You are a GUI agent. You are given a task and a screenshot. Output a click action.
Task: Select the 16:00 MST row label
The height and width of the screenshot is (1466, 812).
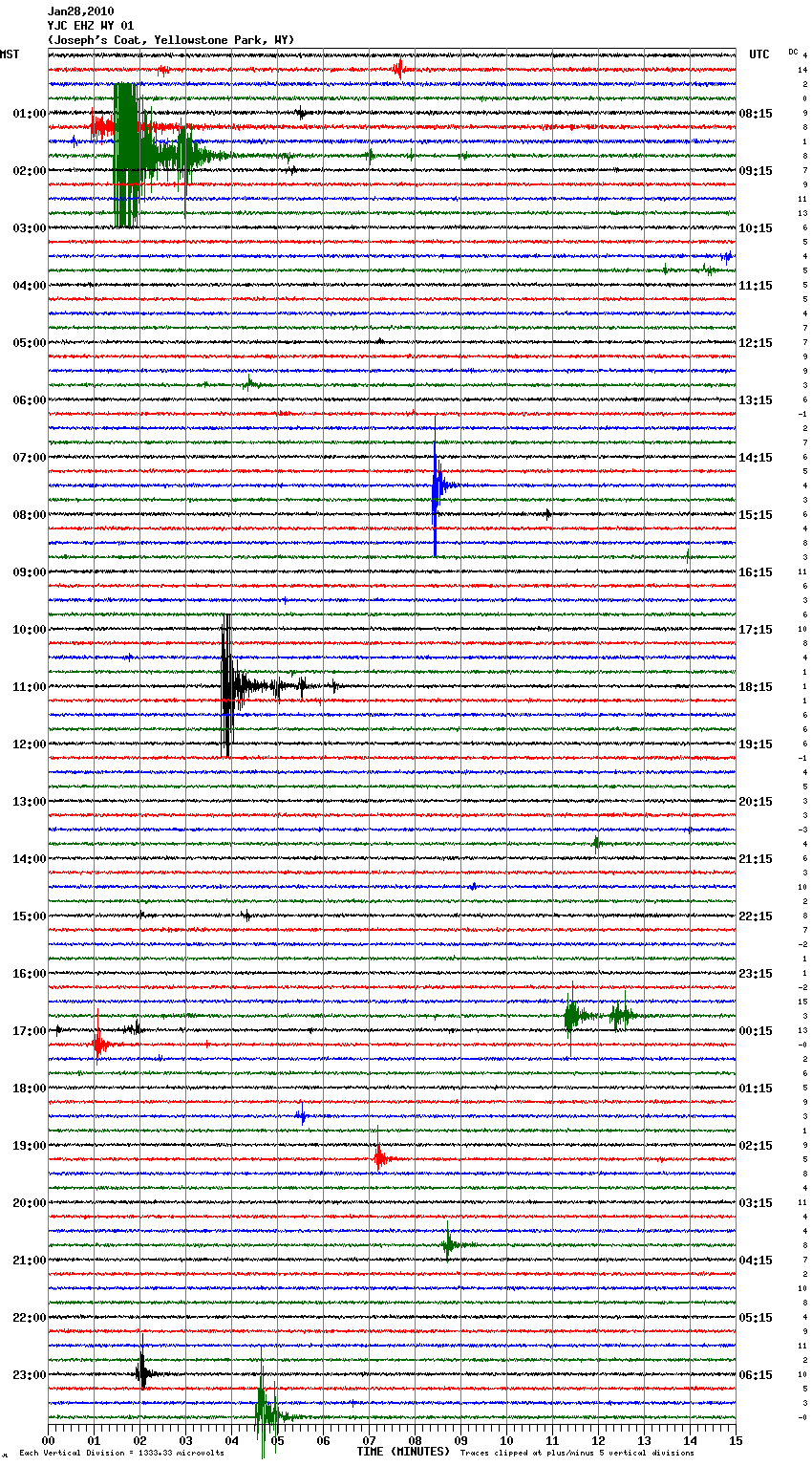tap(30, 974)
